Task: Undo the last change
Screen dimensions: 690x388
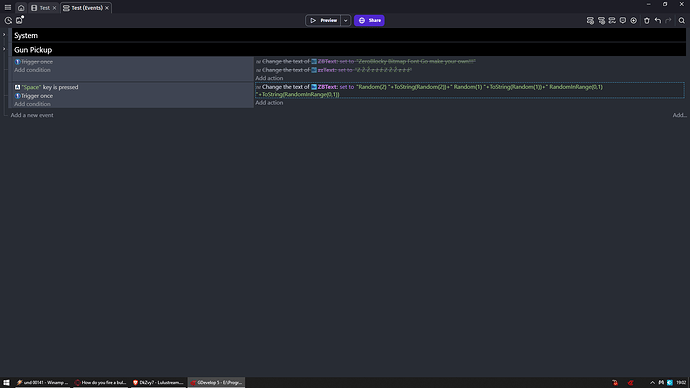Action: click(658, 21)
